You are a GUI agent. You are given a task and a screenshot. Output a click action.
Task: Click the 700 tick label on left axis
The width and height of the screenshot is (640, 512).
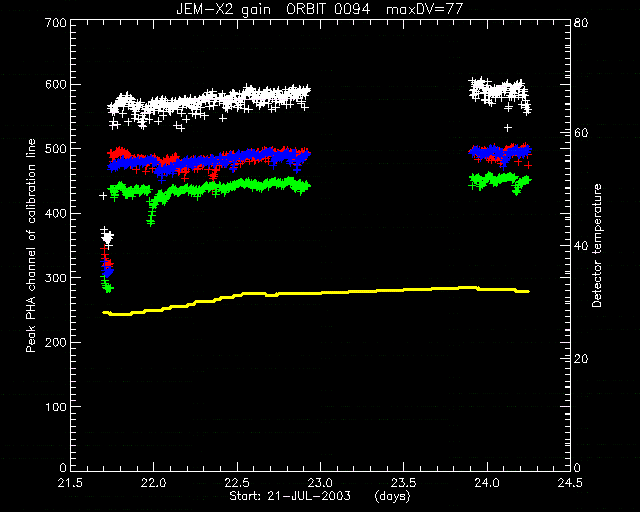55,23
